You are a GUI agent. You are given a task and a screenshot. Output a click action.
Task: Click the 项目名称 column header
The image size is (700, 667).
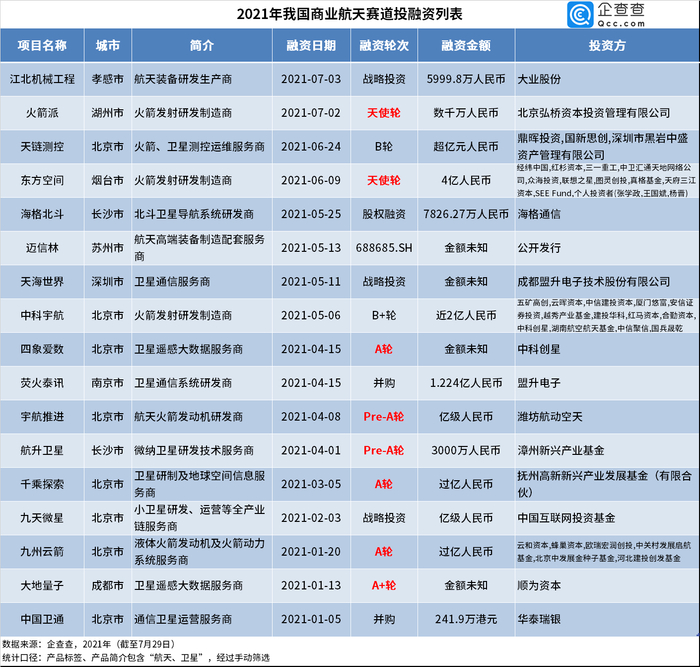(42, 45)
